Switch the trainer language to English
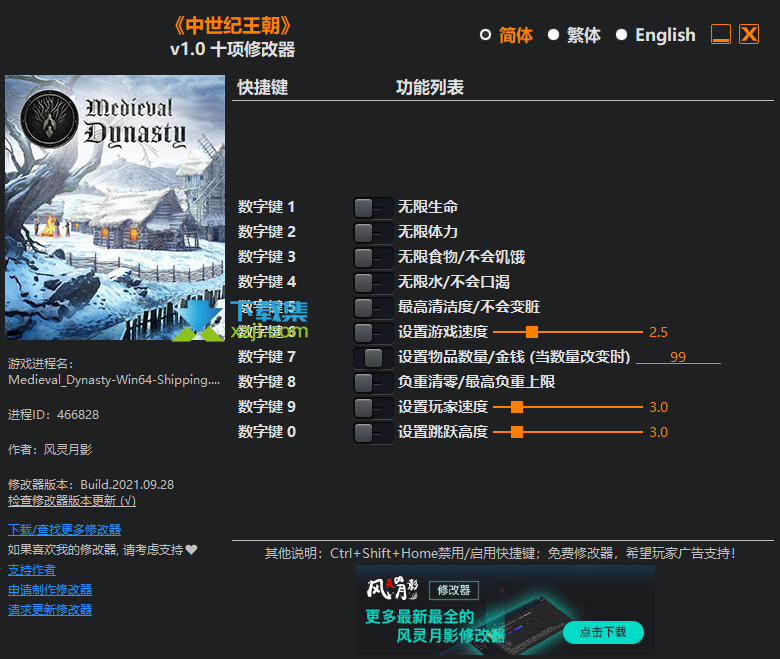Image resolution: width=780 pixels, height=659 pixels. (x=621, y=35)
